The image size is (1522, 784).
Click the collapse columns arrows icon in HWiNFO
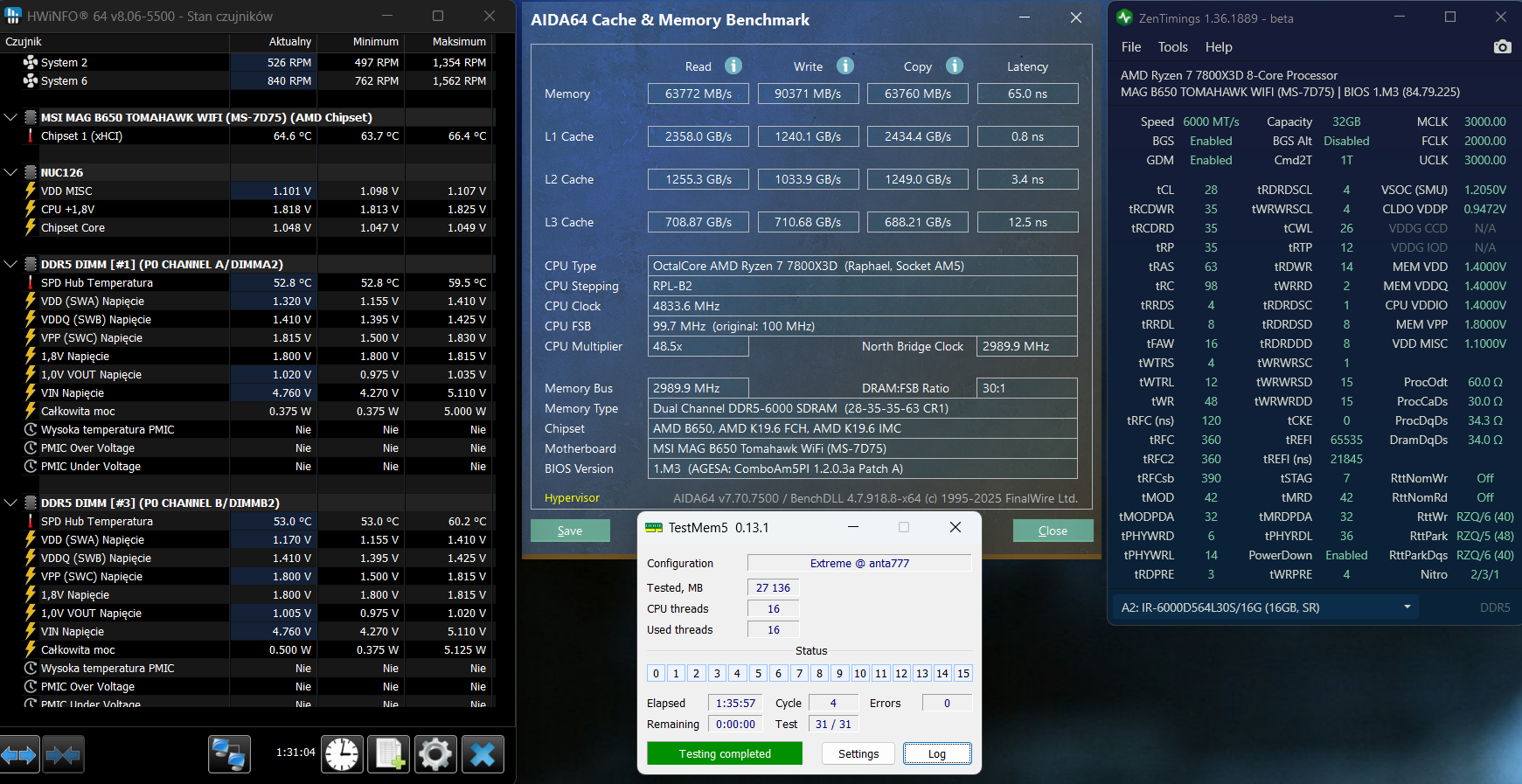coord(63,754)
